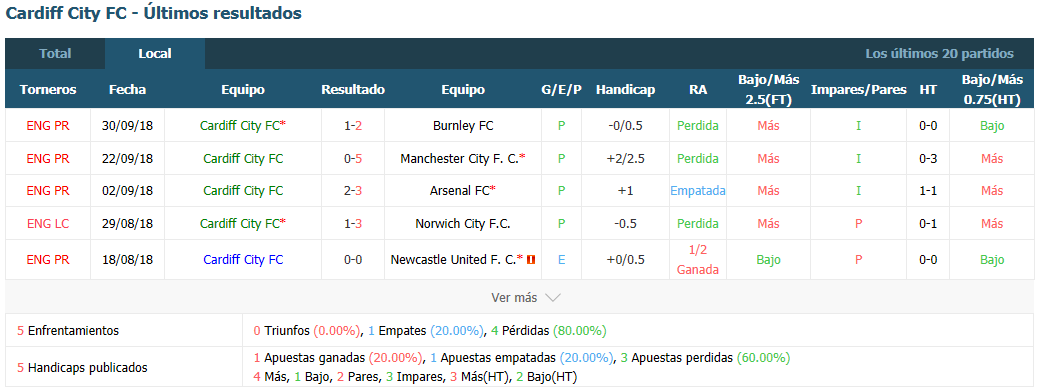Click the Handicap column header
This screenshot has height=388, width=1039.
point(626,89)
